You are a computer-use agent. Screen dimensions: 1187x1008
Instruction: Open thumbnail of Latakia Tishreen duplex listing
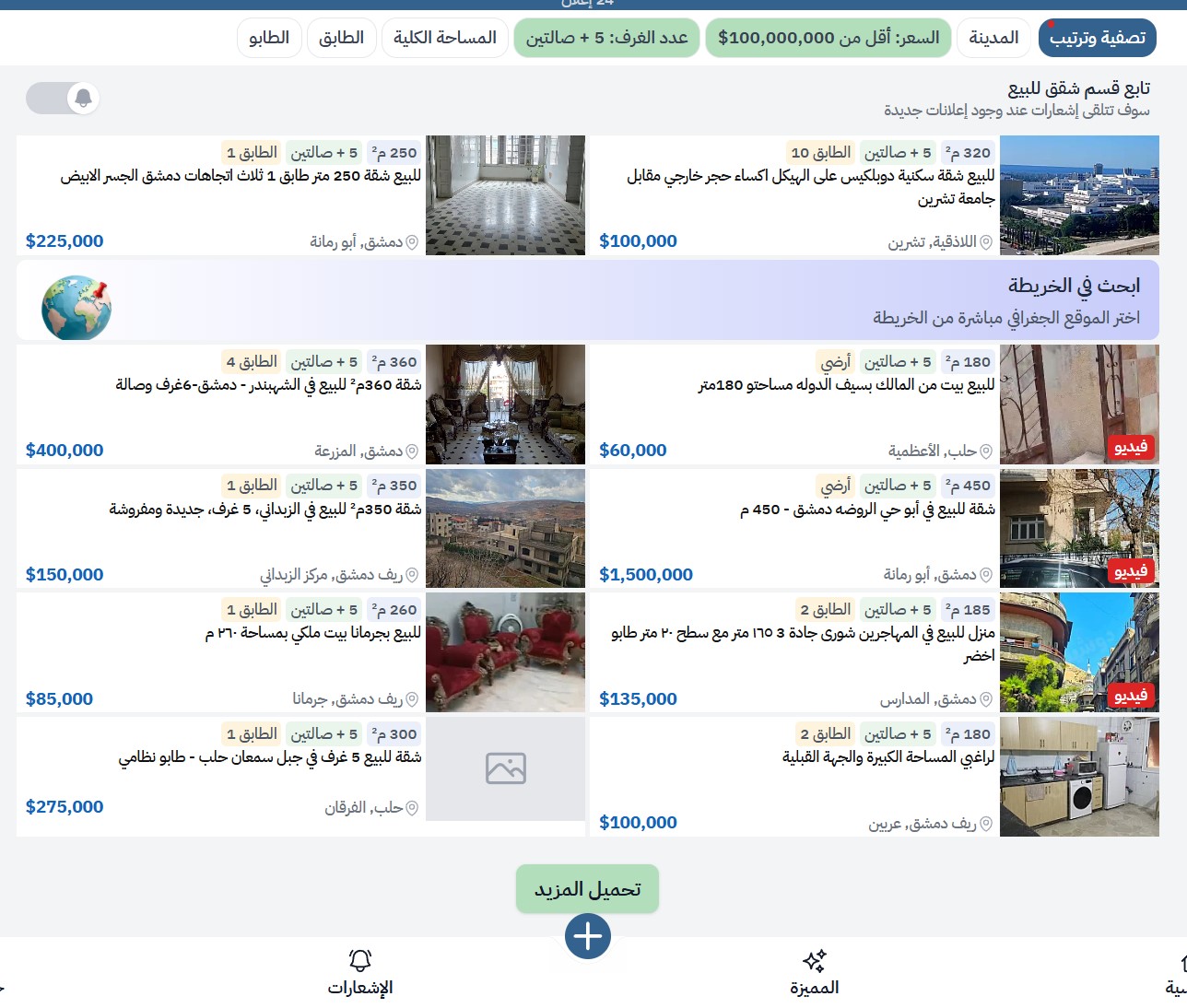[1079, 195]
